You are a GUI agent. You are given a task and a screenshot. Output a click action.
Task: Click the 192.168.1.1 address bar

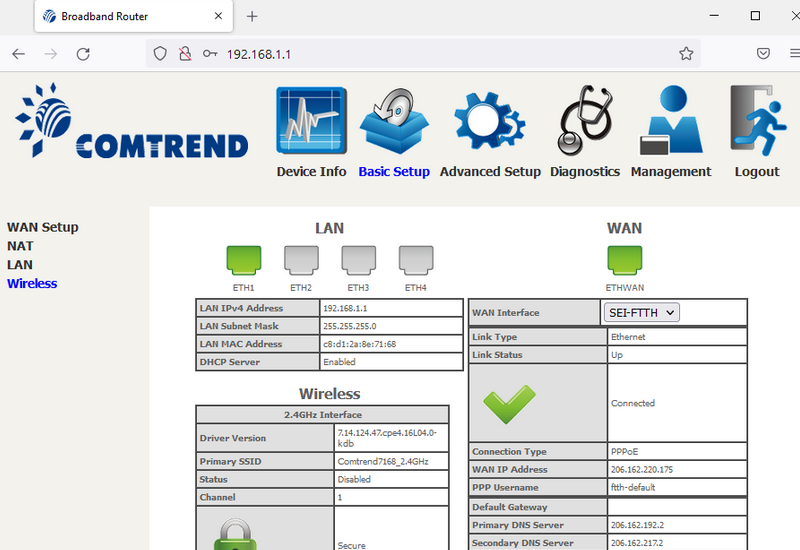[x=423, y=54]
